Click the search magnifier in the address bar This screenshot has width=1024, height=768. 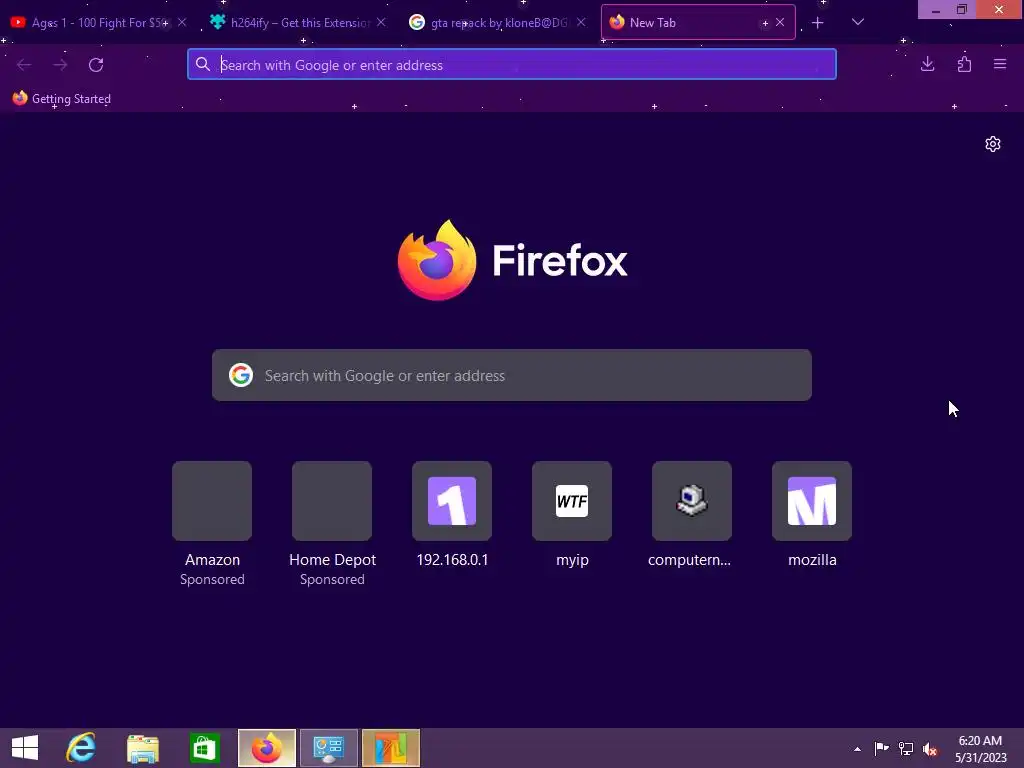coord(203,64)
